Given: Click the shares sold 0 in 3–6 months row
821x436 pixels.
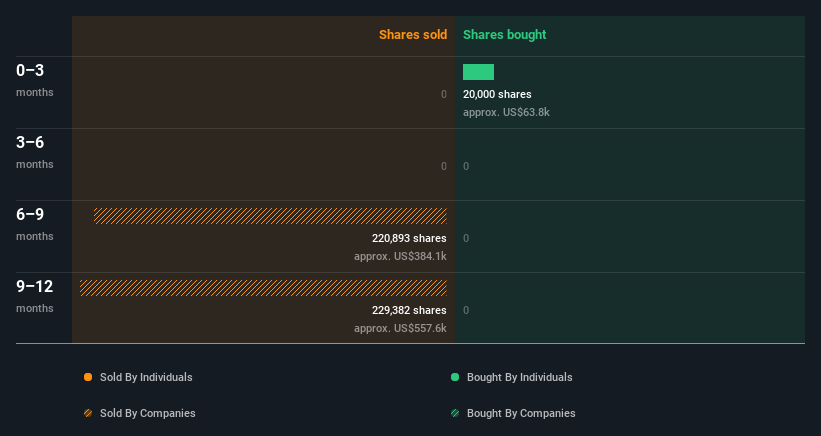Looking at the screenshot, I should pos(443,166).
